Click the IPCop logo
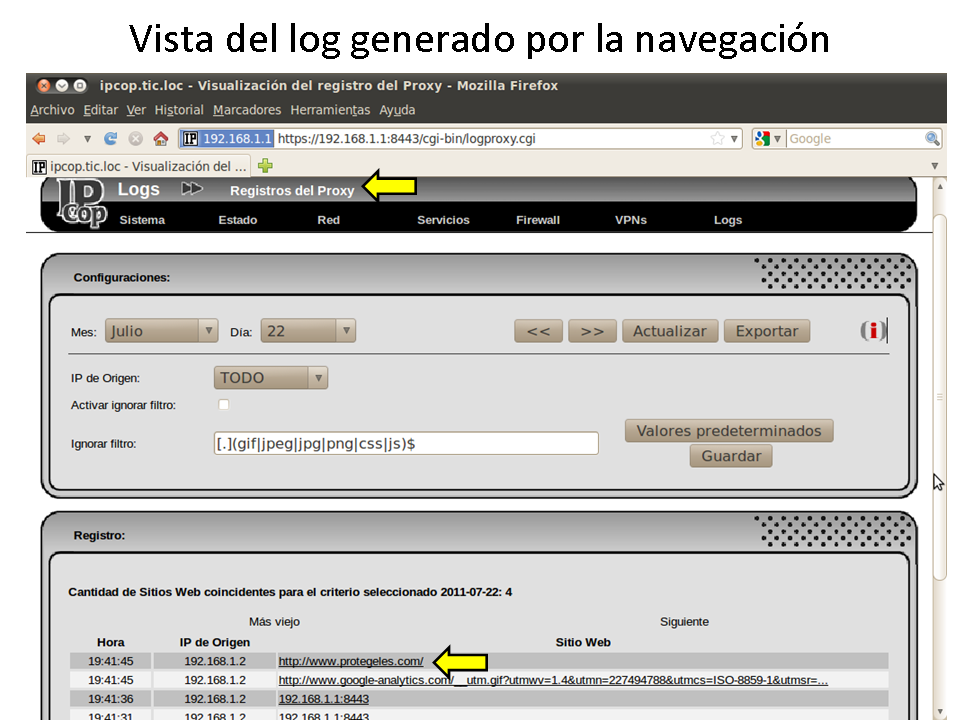The height and width of the screenshot is (720, 960). click(x=82, y=205)
